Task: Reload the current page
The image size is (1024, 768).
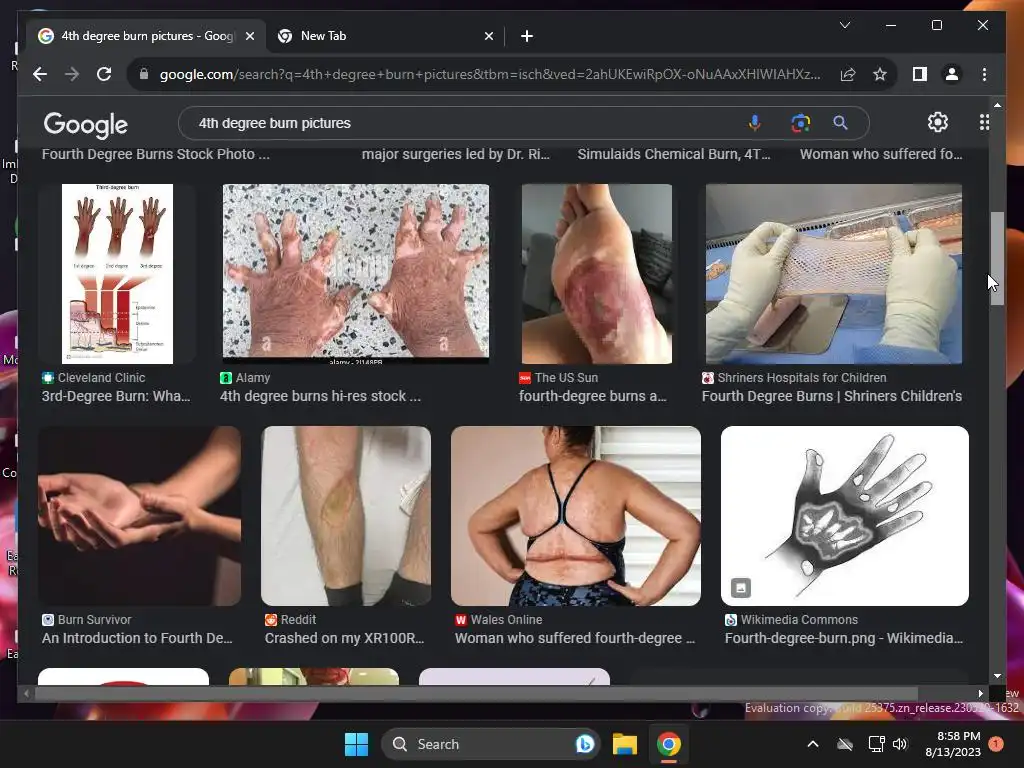Action: [104, 74]
